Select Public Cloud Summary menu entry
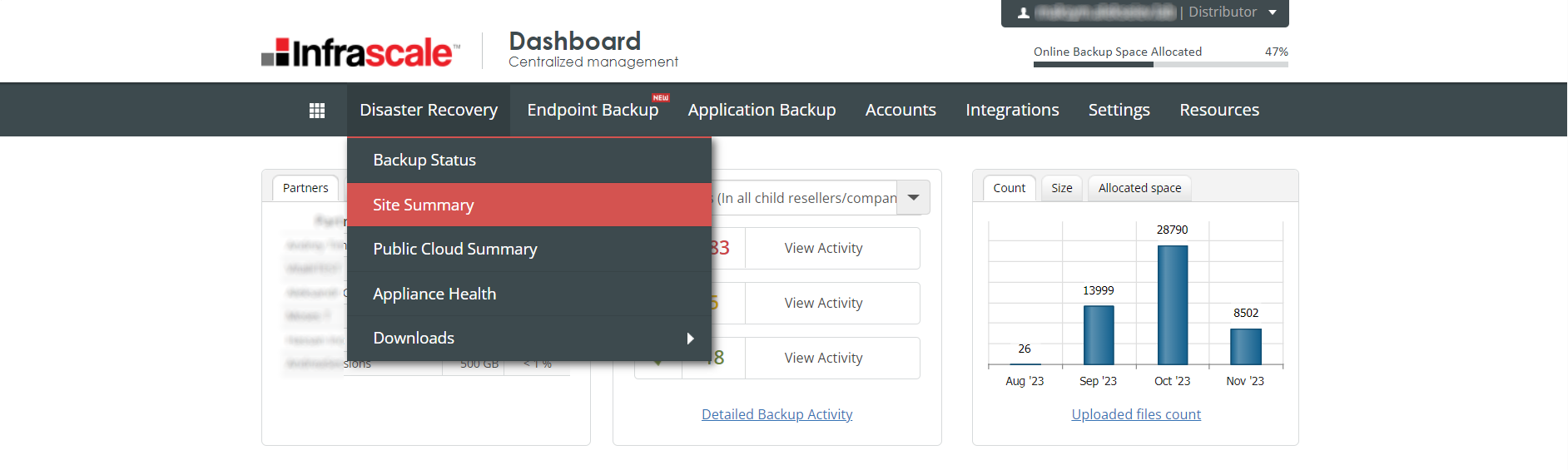Image resolution: width=1568 pixels, height=470 pixels. 529,249
